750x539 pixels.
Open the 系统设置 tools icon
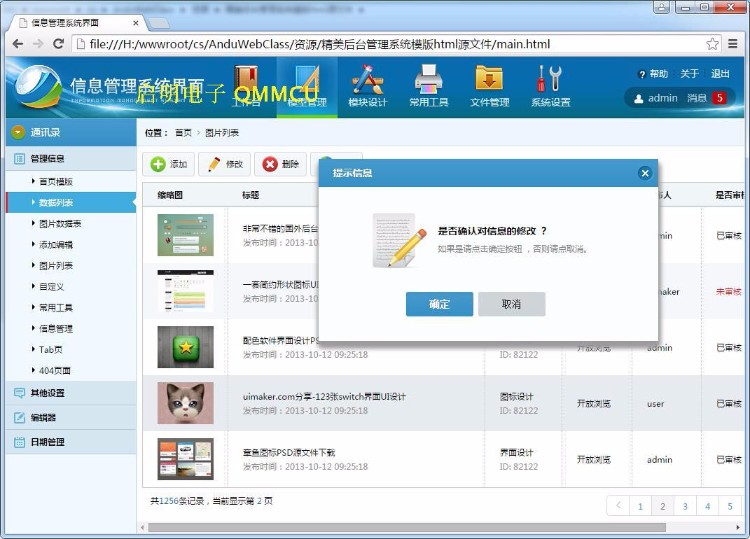tap(551, 86)
